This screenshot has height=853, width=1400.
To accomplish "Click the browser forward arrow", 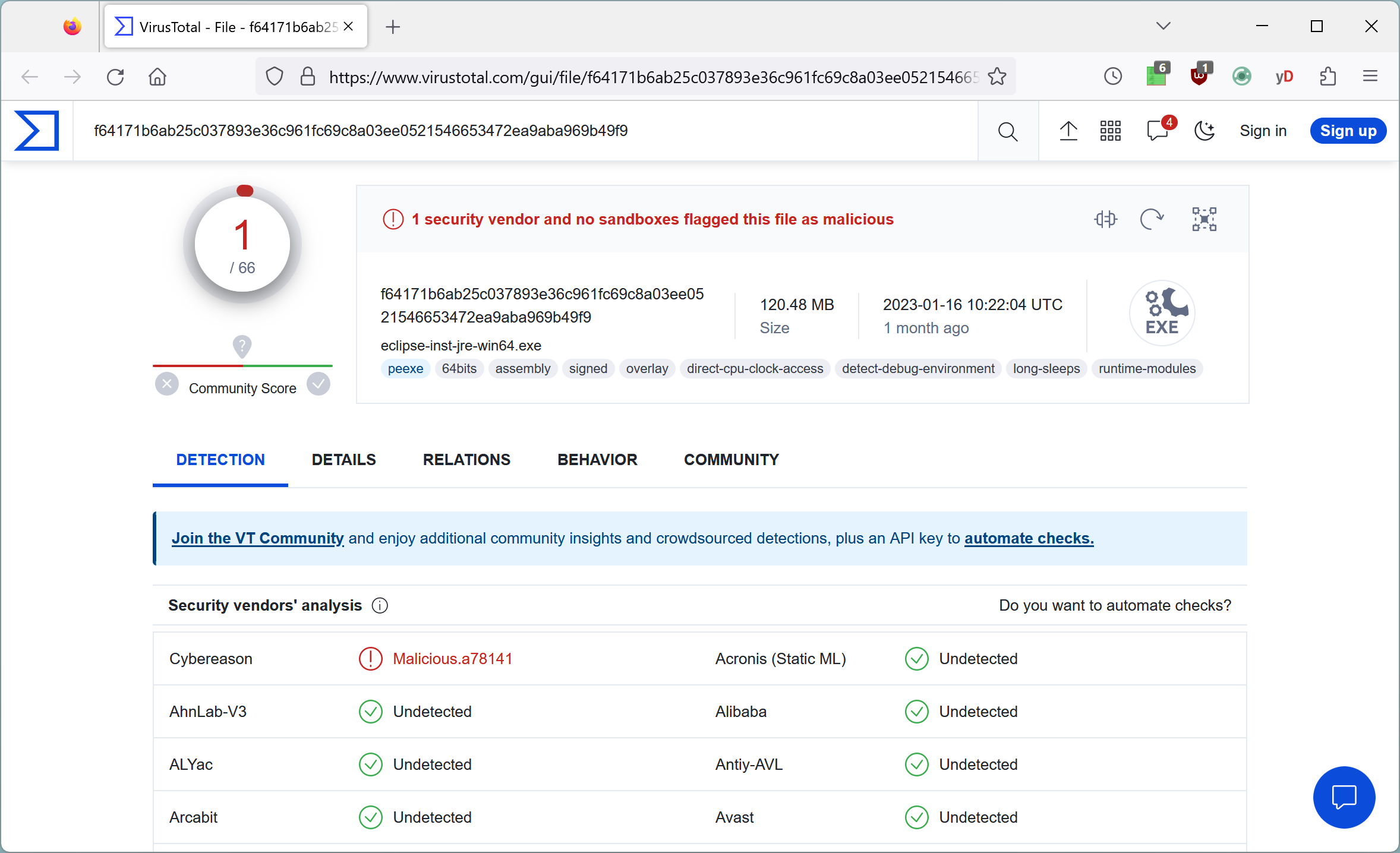I will coord(72,77).
